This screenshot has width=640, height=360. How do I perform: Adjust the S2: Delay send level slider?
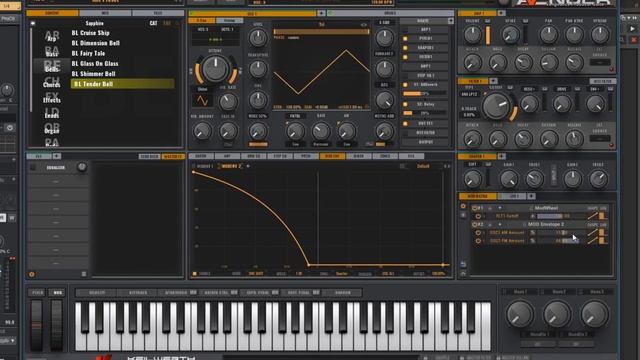(x=424, y=113)
